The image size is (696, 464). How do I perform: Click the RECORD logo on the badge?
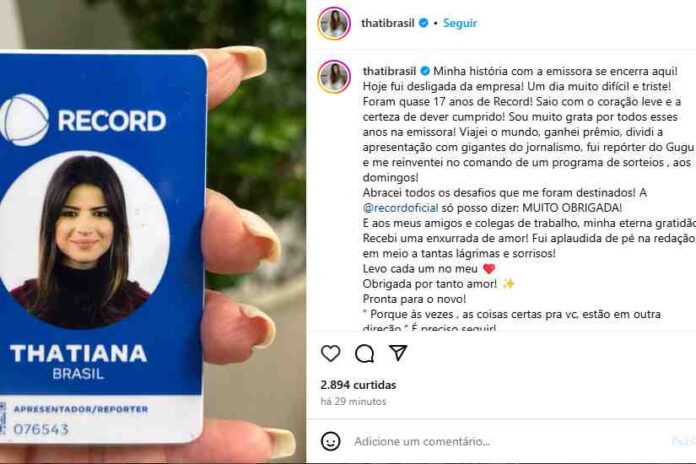83,120
